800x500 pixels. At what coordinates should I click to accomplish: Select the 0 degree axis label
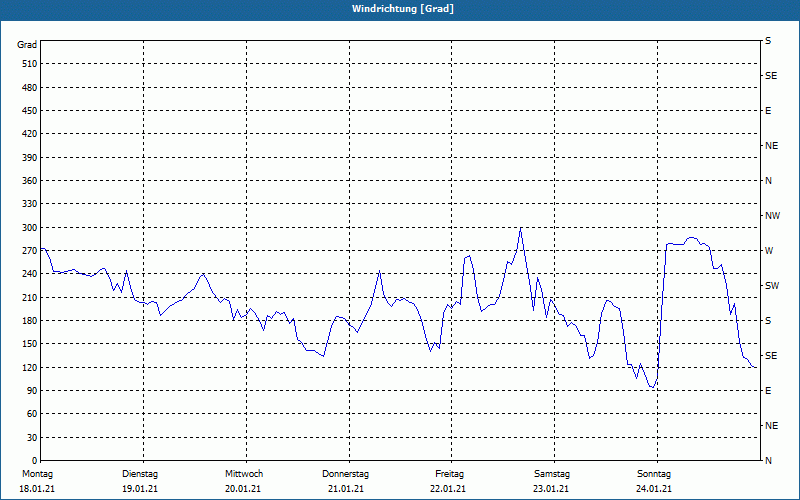click(x=34, y=461)
